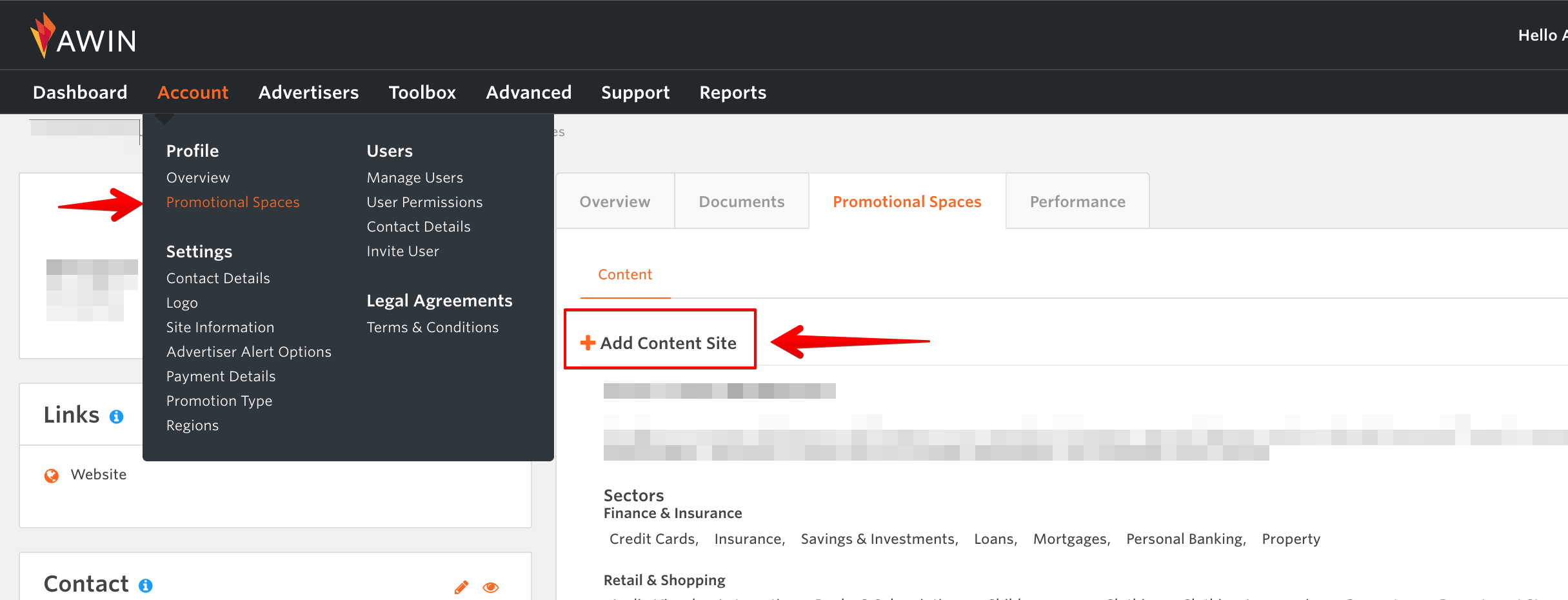Open the Account menu
Viewport: 1568px width, 600px height.
click(x=193, y=92)
